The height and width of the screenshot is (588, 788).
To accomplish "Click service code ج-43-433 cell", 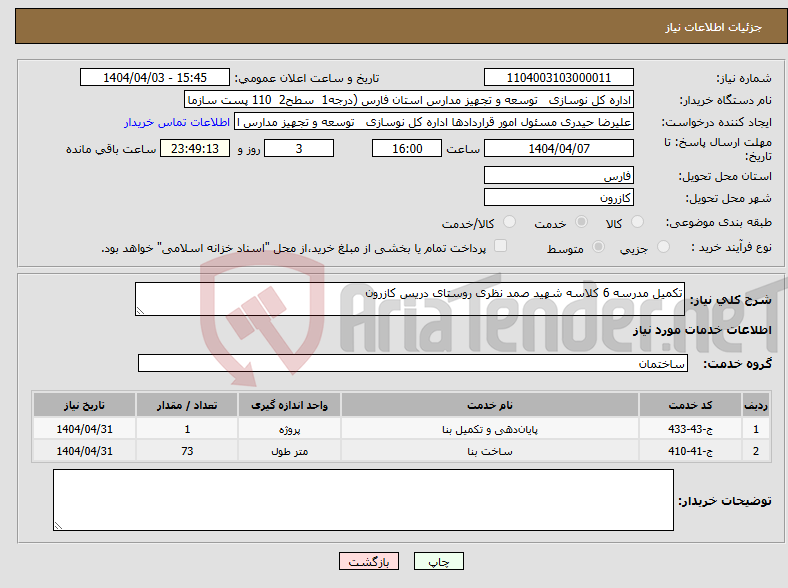I will pos(691,429).
